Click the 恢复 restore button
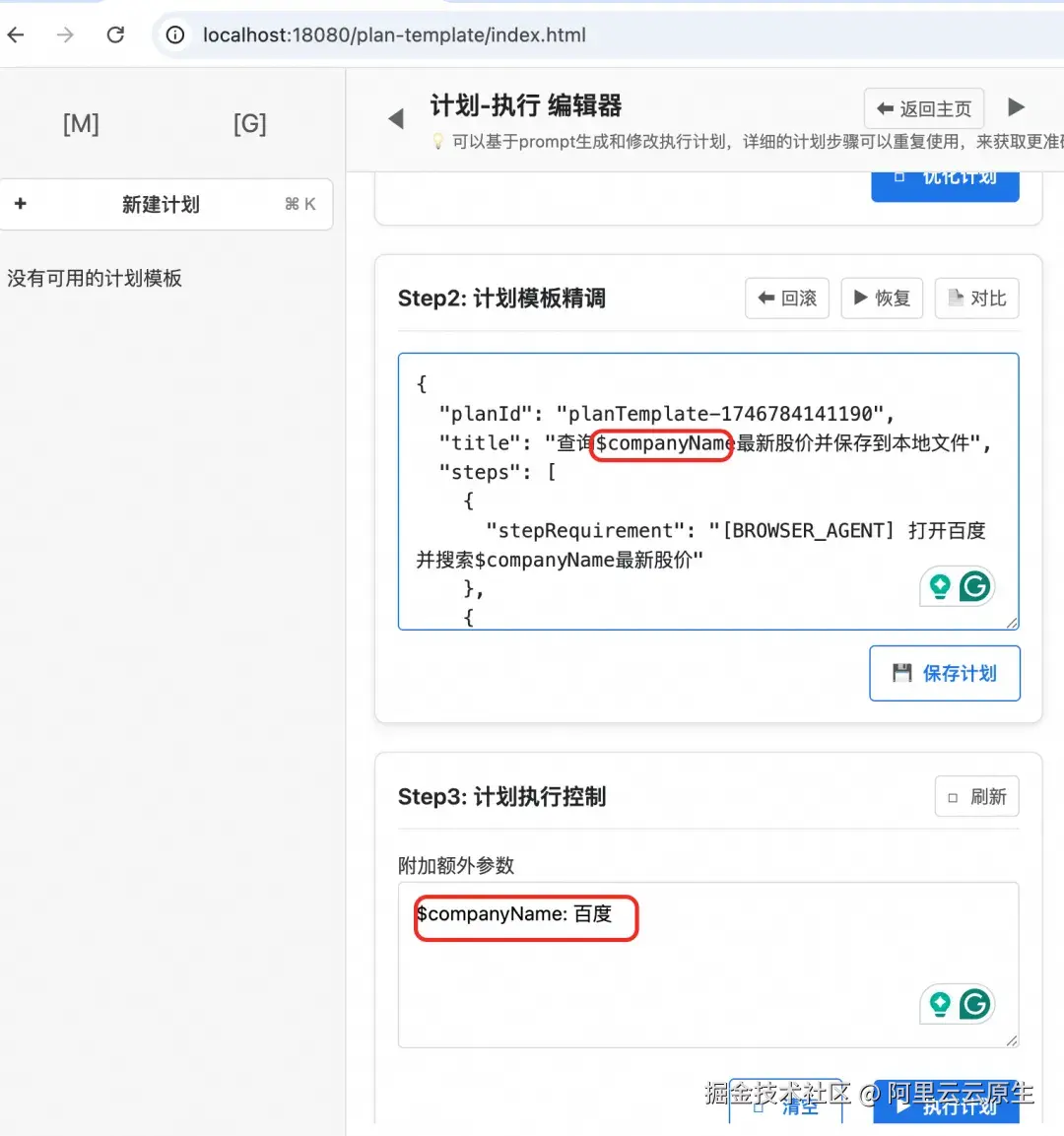This screenshot has width=1064, height=1136. (x=882, y=298)
